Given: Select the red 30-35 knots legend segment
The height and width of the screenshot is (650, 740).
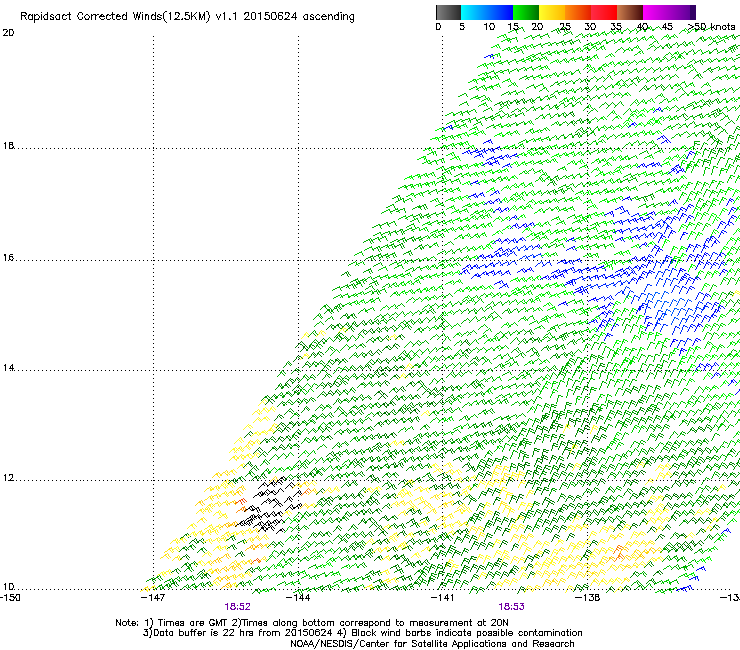Looking at the screenshot, I should 604,12.
